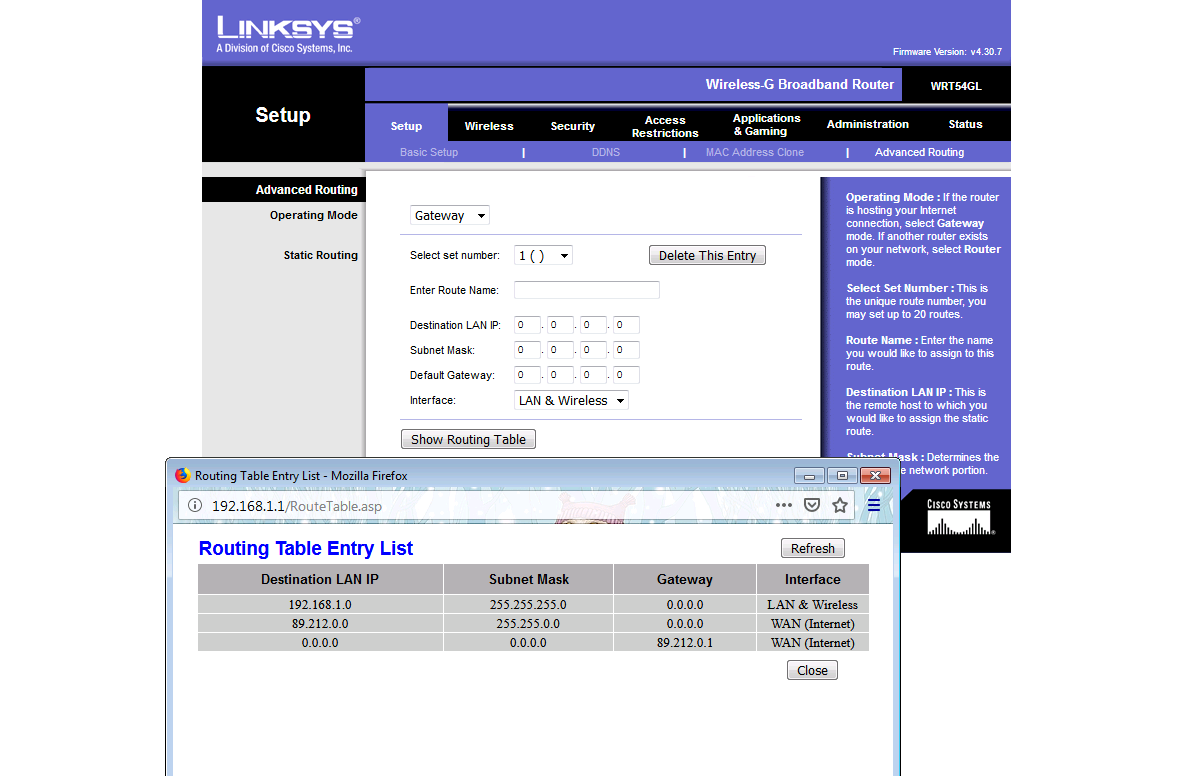Click last octet of Default Gateway

click(x=626, y=375)
